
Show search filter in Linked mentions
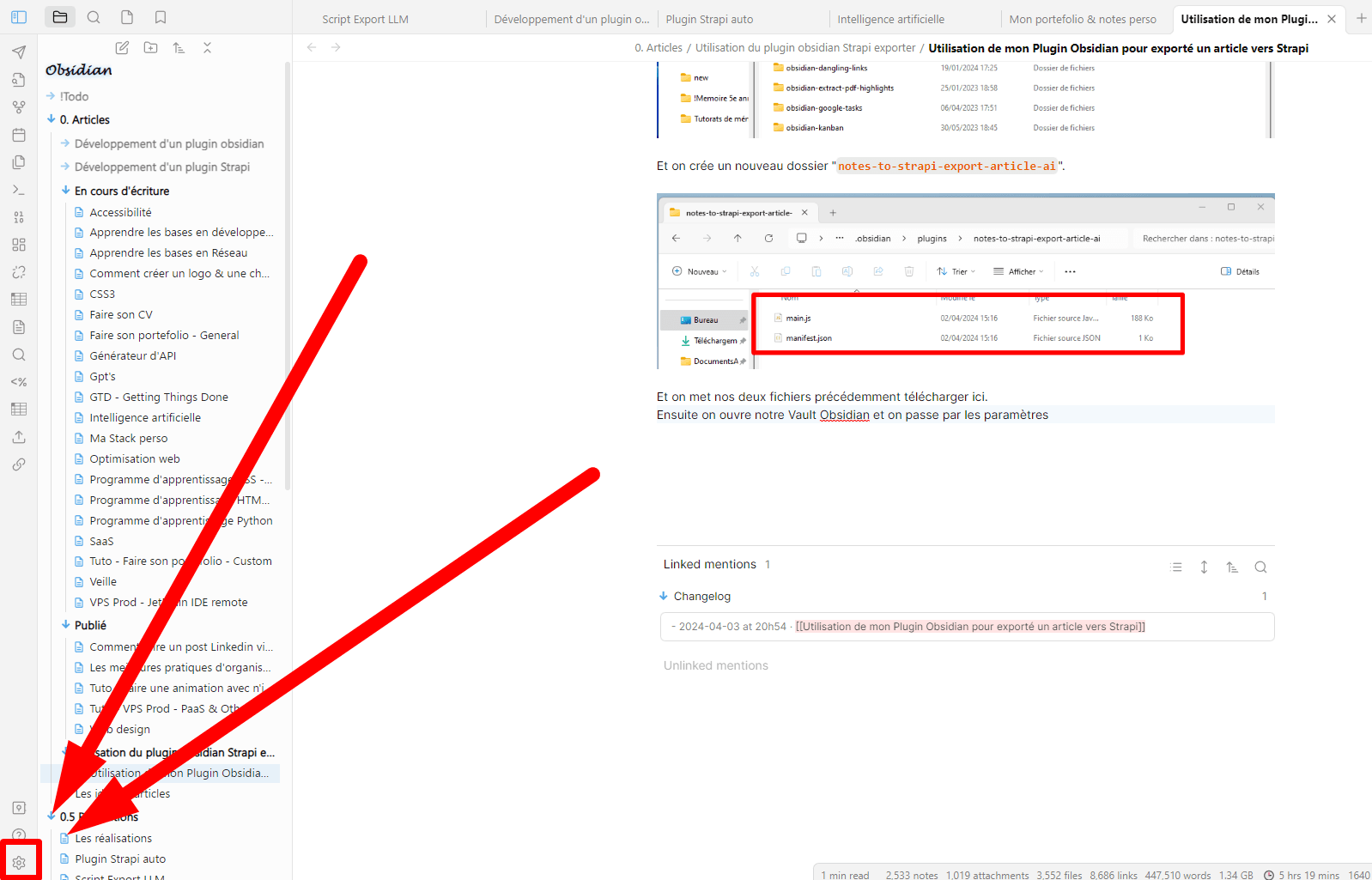[1260, 567]
